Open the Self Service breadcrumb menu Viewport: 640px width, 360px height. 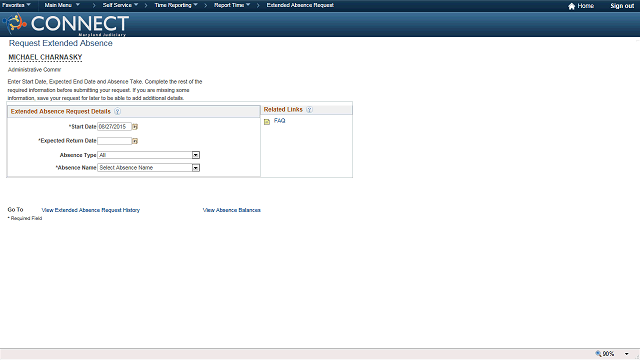coord(120,5)
